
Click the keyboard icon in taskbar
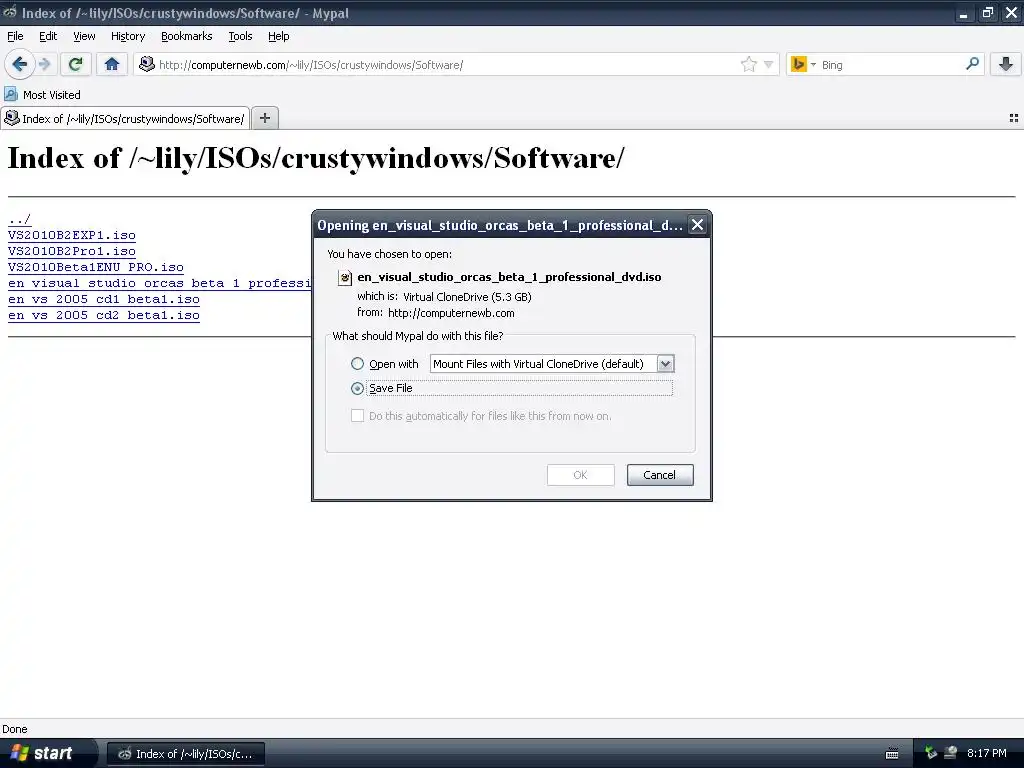click(891, 754)
